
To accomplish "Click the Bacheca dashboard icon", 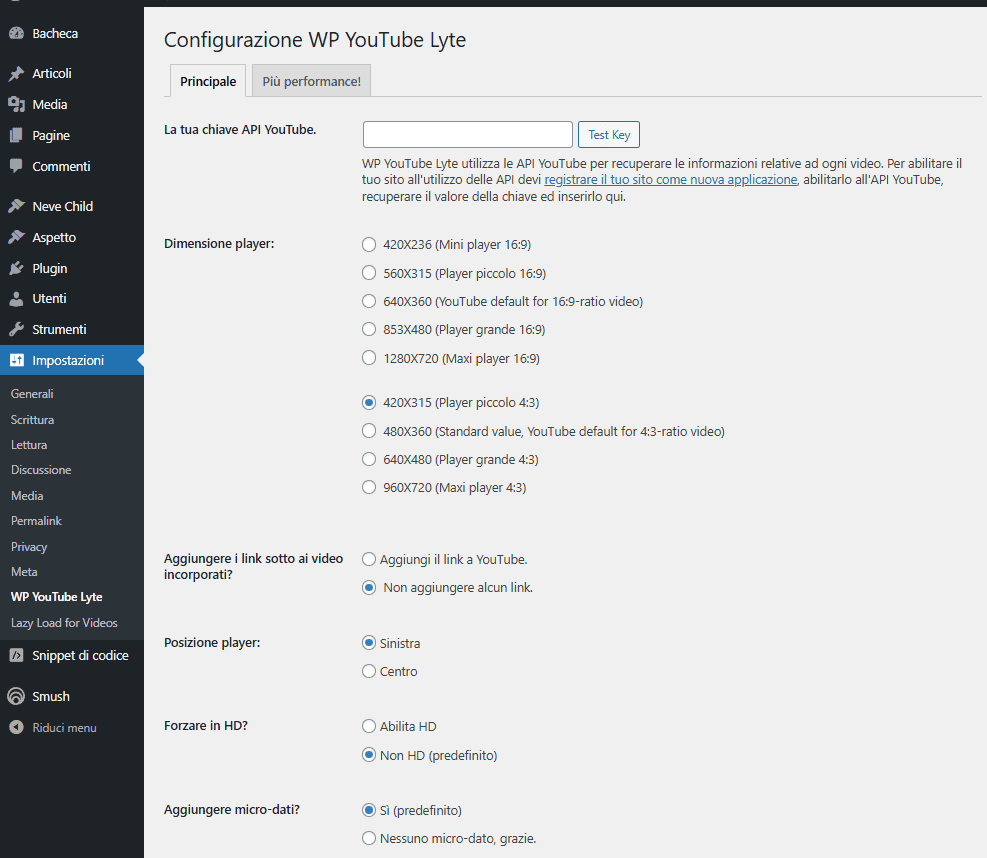I will [16, 33].
